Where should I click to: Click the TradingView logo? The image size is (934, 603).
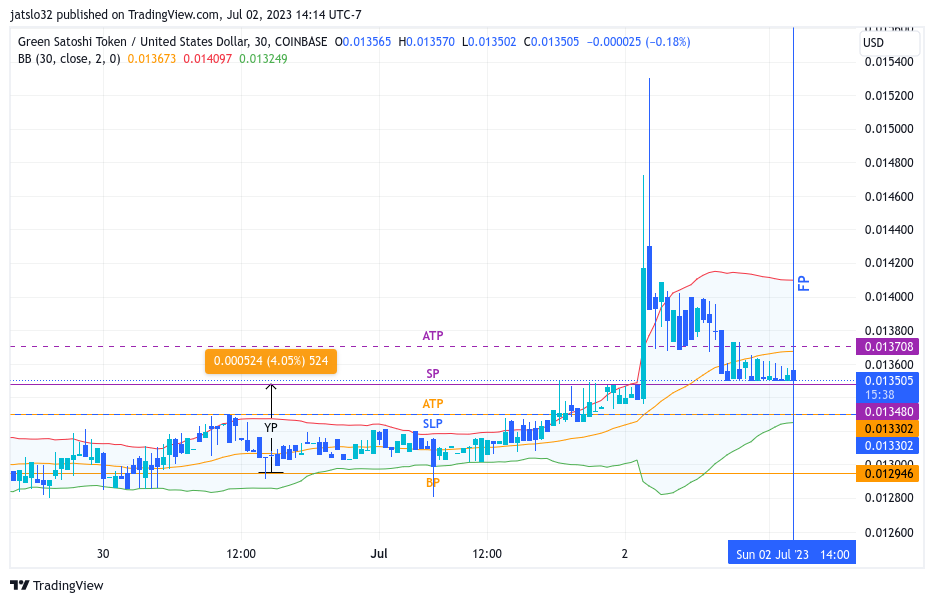(x=57, y=585)
